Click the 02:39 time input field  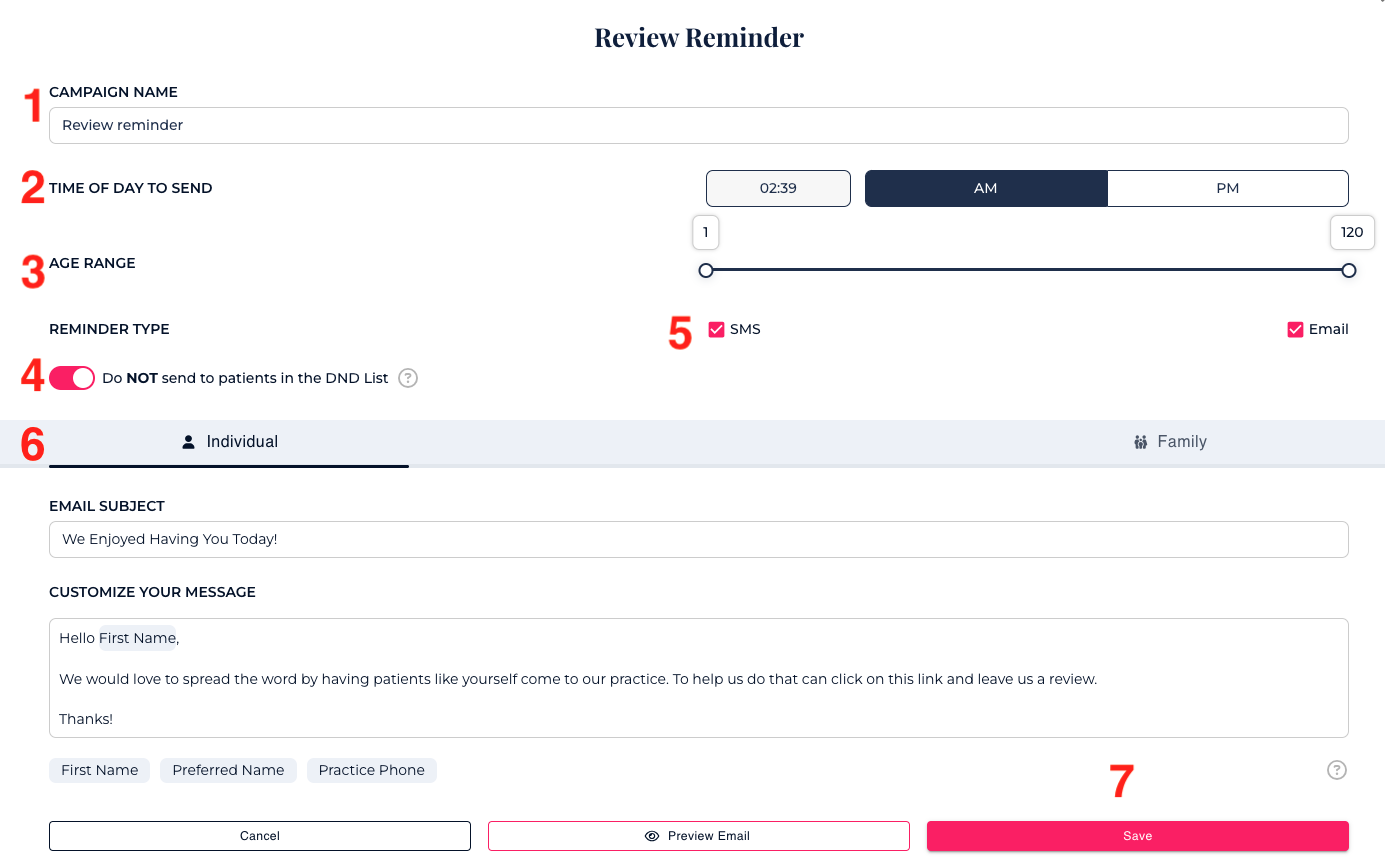pyautogui.click(x=778, y=188)
